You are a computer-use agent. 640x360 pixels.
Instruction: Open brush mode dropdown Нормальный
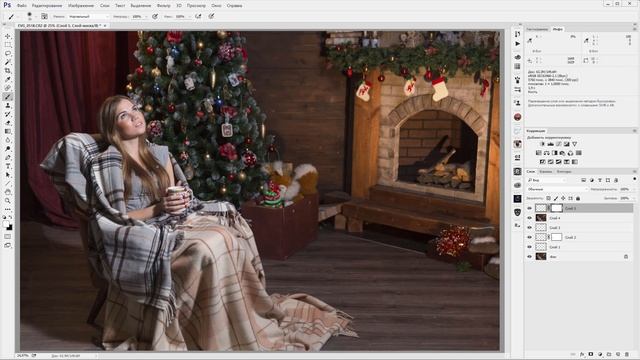tap(88, 16)
